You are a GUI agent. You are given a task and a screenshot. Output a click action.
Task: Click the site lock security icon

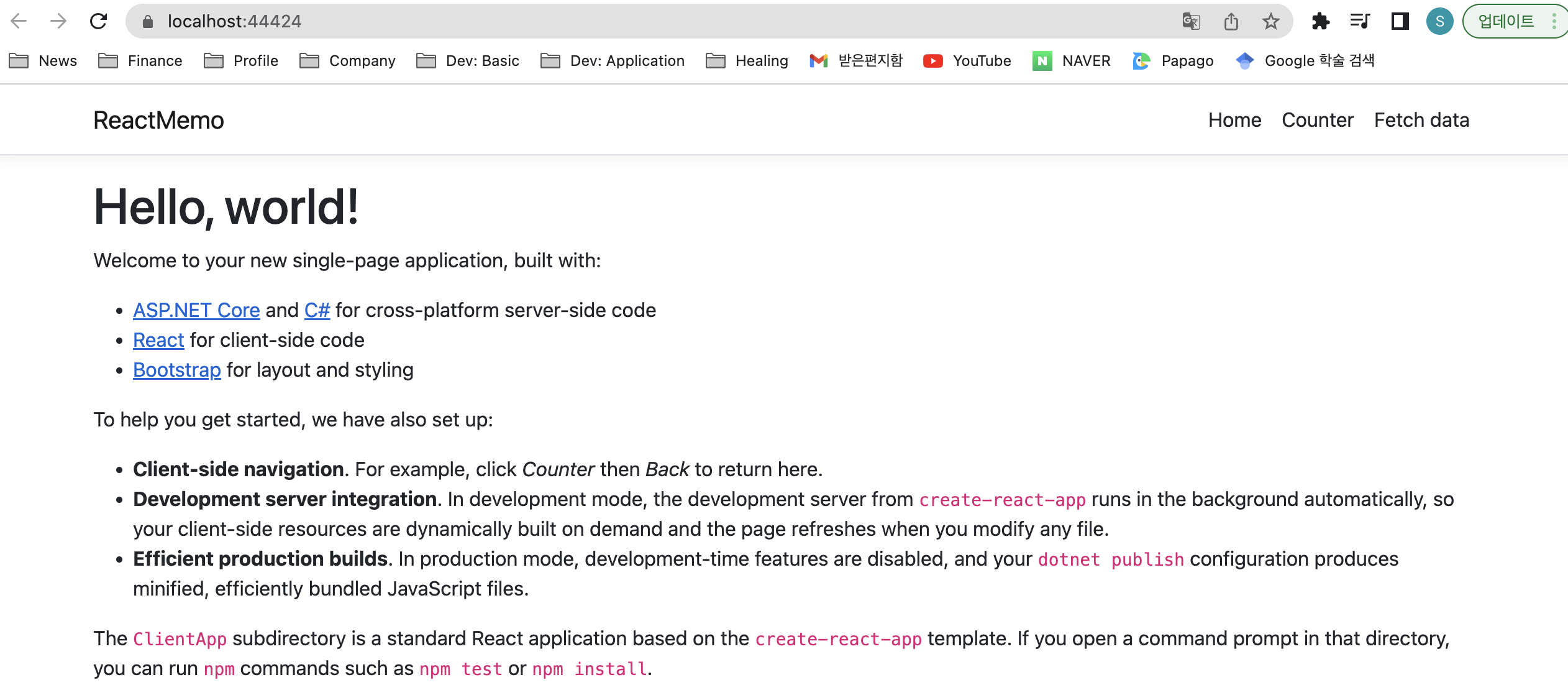(x=147, y=22)
